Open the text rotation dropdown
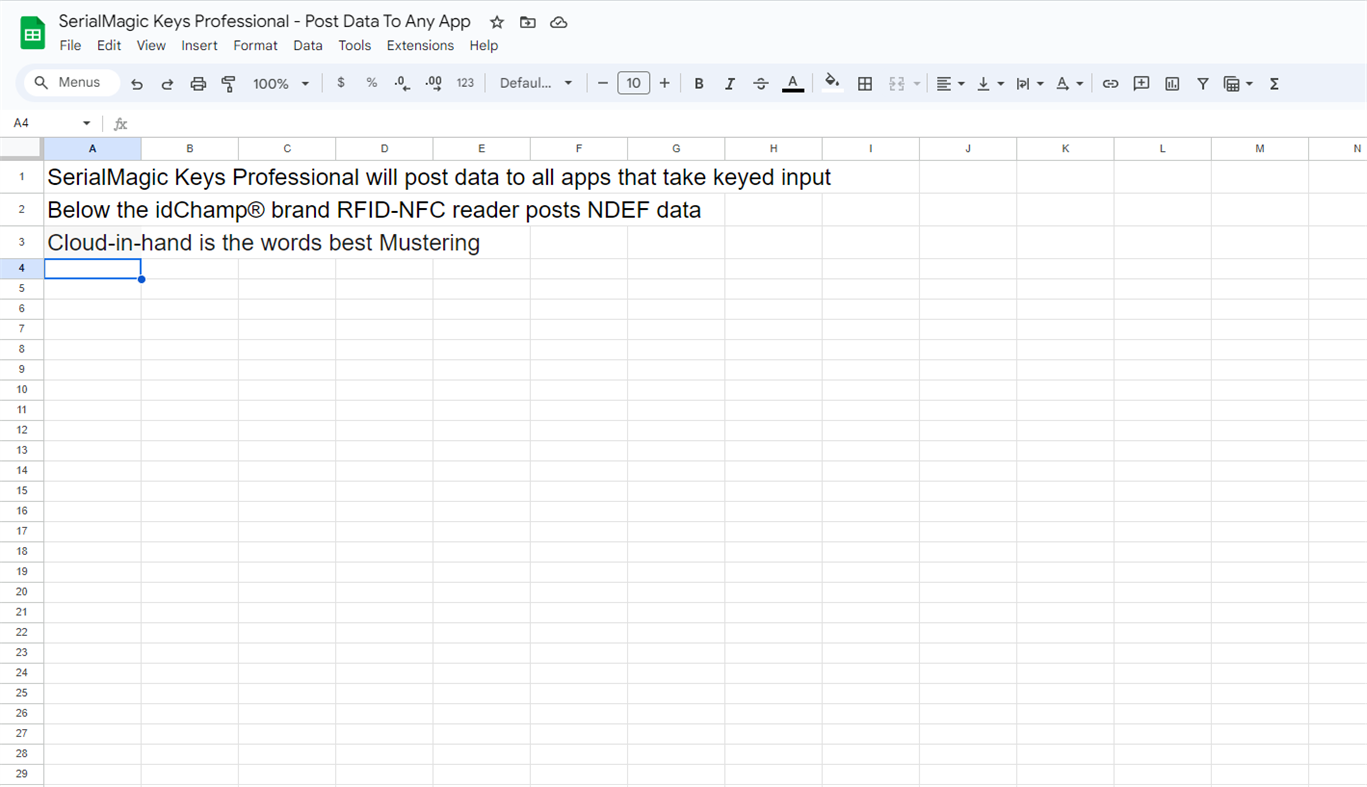 point(1069,84)
